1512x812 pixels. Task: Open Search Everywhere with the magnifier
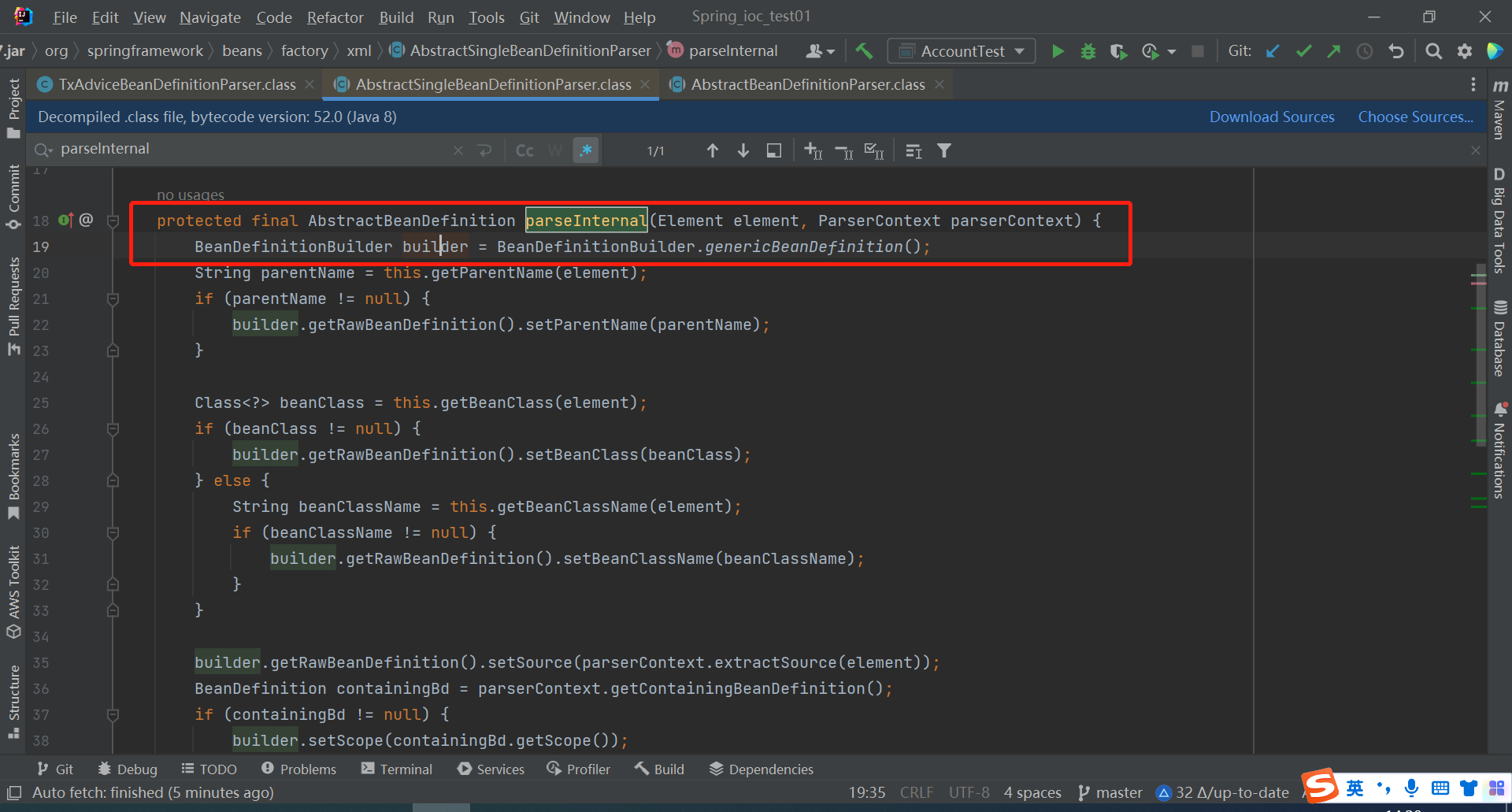pyautogui.click(x=1433, y=50)
